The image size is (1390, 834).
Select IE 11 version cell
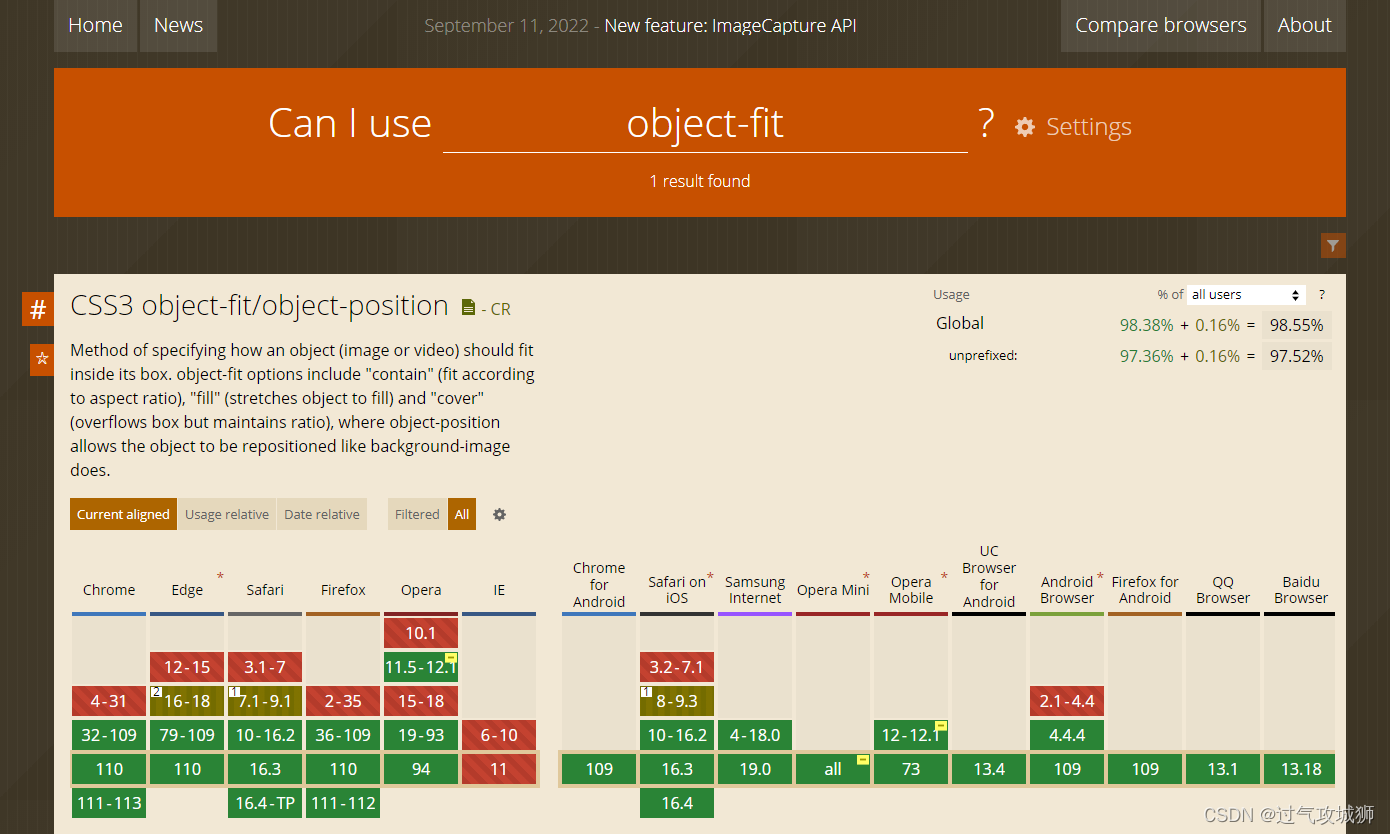[499, 769]
